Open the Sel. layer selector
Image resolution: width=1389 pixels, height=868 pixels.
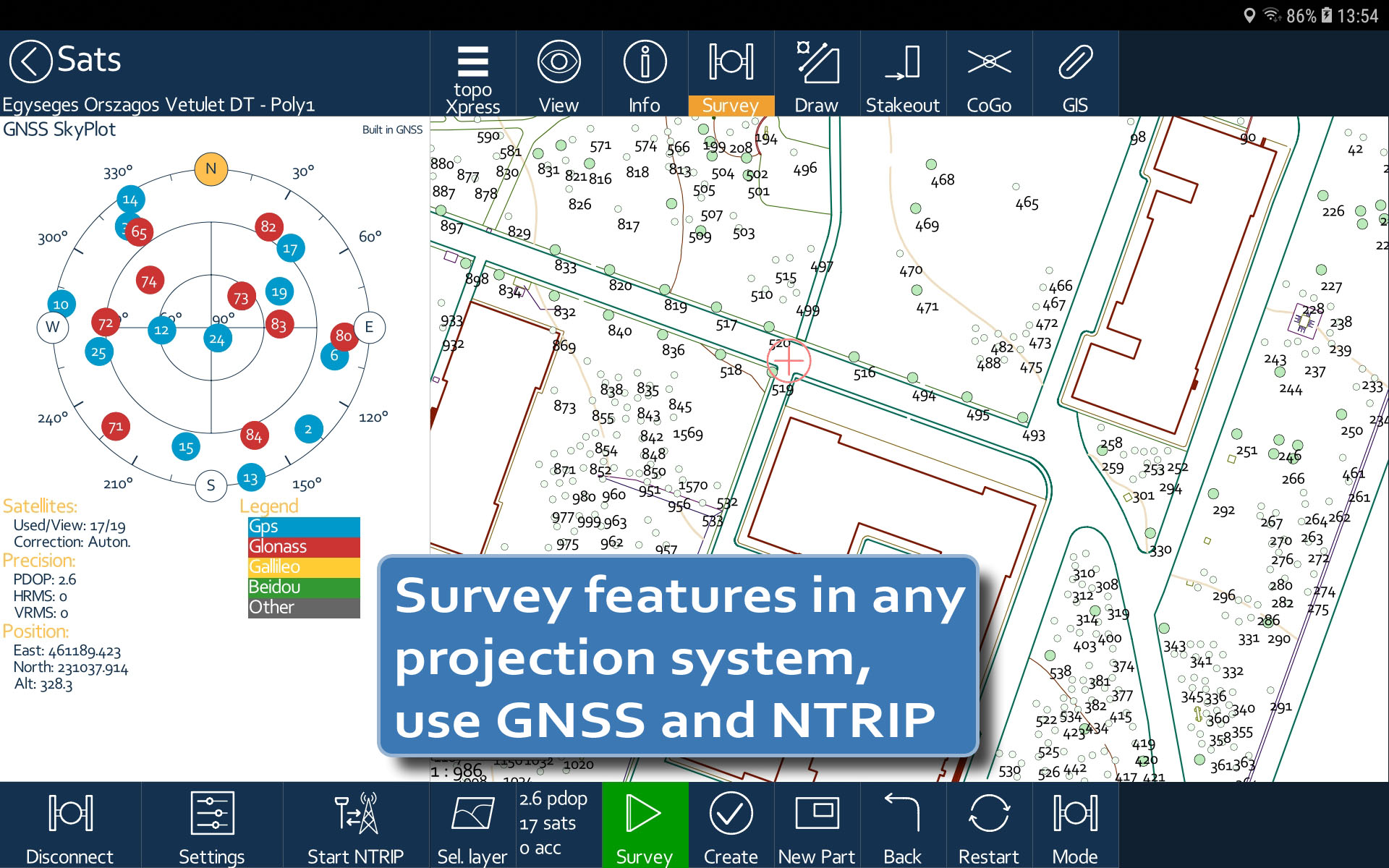click(472, 825)
